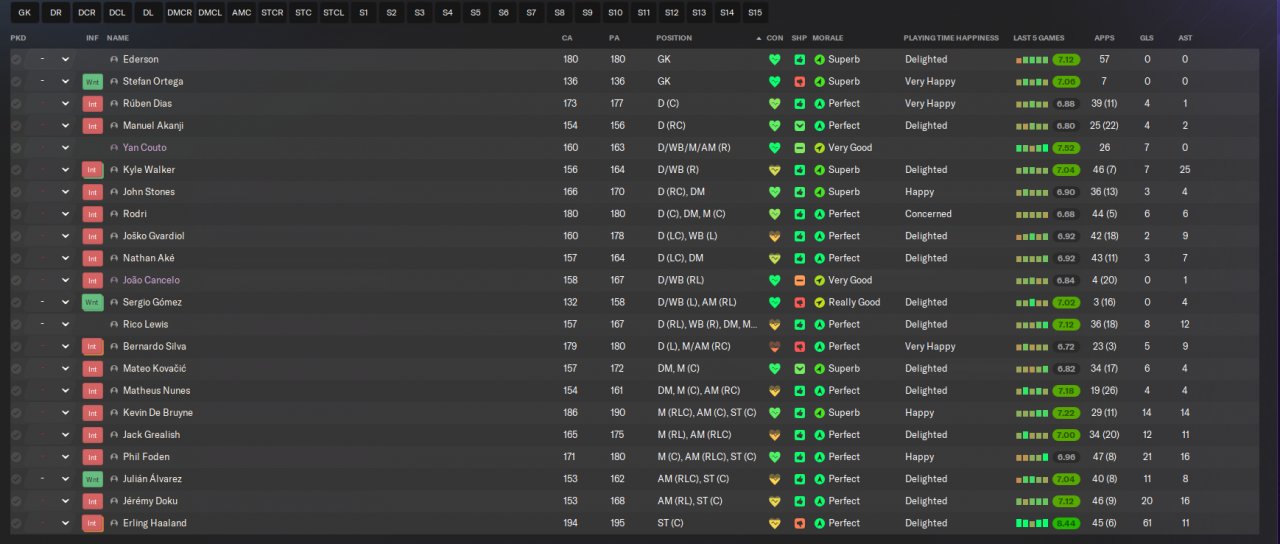
Task: Select the DMCL position tab
Action: 210,12
